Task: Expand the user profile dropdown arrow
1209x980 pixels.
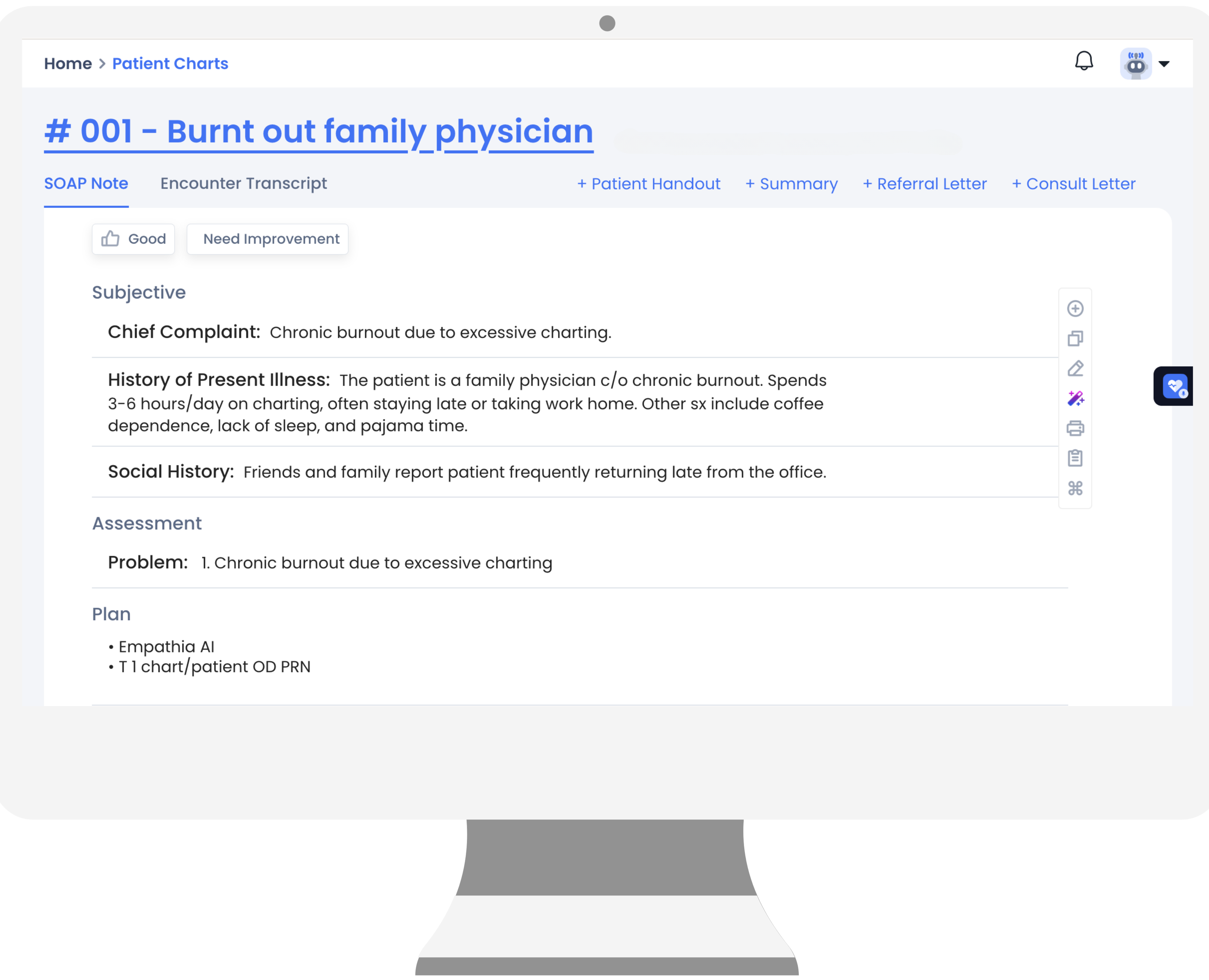Action: point(1164,64)
